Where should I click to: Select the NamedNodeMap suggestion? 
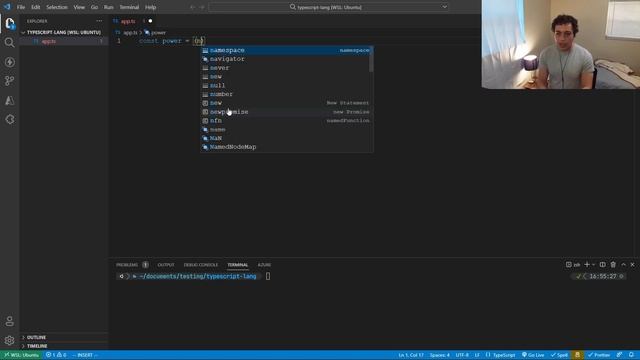(286, 147)
